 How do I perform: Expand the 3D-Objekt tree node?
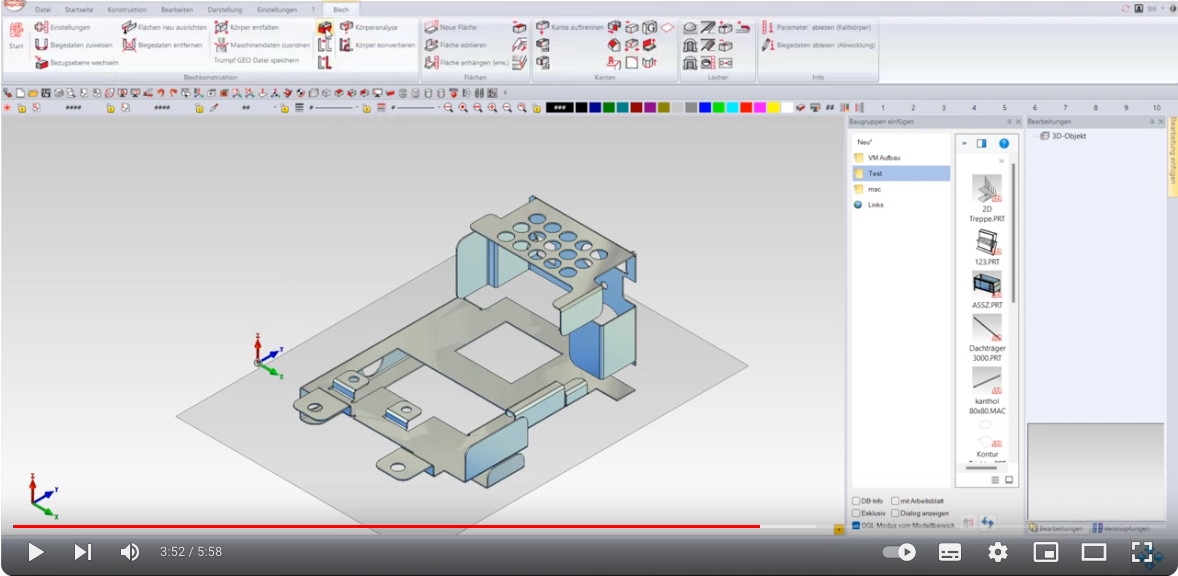pyautogui.click(x=1034, y=136)
